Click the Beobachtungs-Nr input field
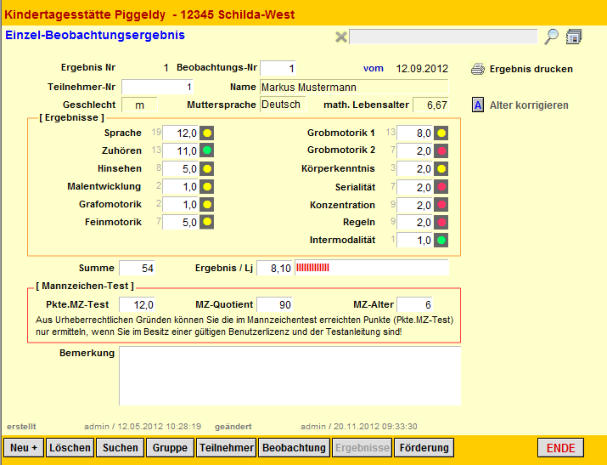Image resolution: width=607 pixels, height=465 pixels. click(278, 69)
